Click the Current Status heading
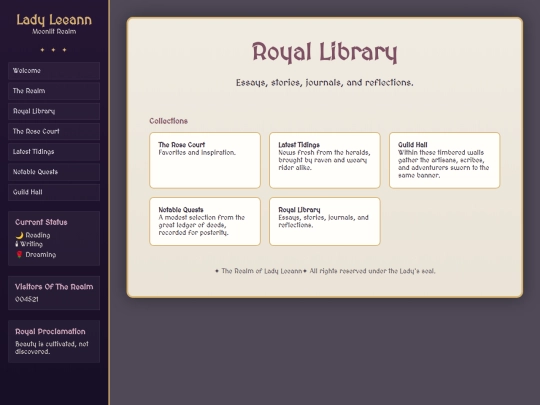The image size is (540, 405). (x=41, y=222)
